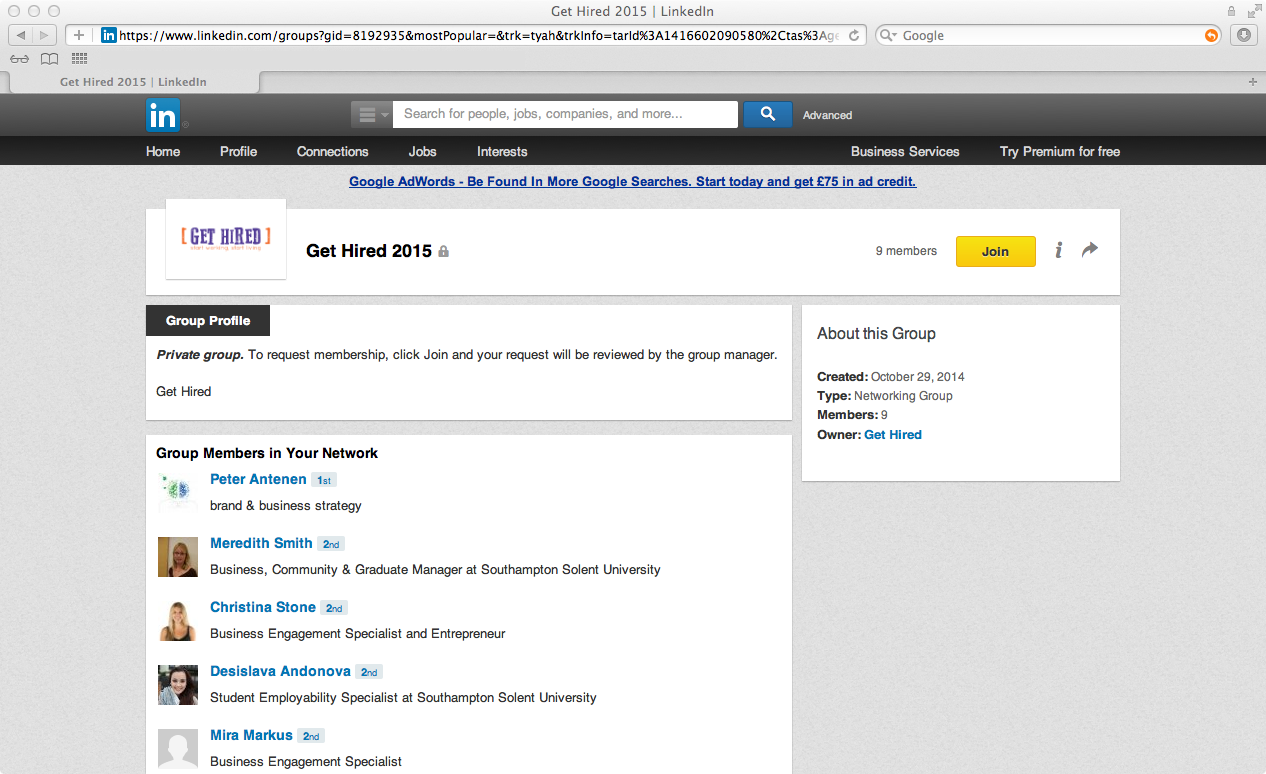This screenshot has height=774, width=1266.
Task: Open Desislava Andonova's profile link
Action: click(280, 671)
